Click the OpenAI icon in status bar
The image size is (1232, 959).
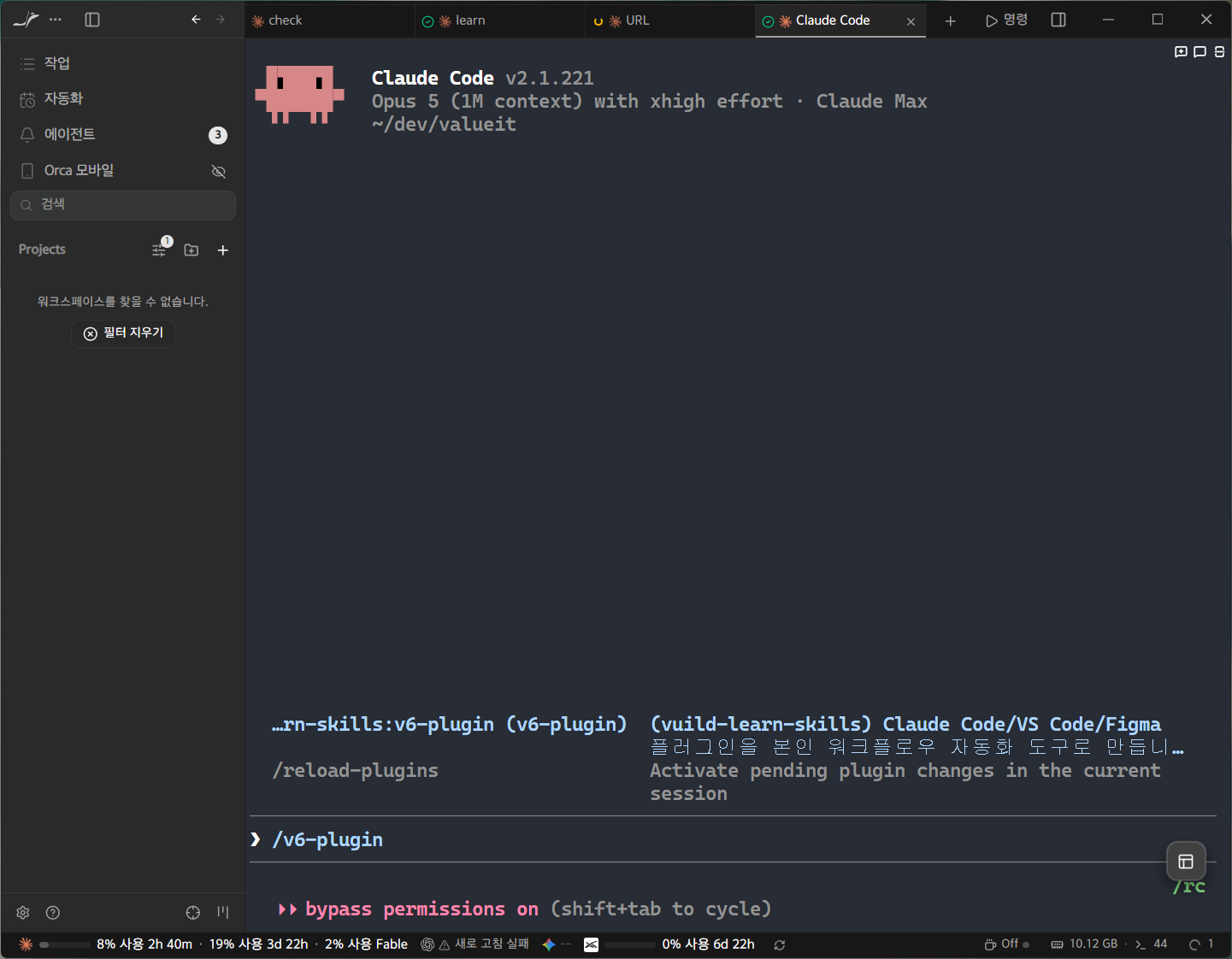tap(427, 944)
